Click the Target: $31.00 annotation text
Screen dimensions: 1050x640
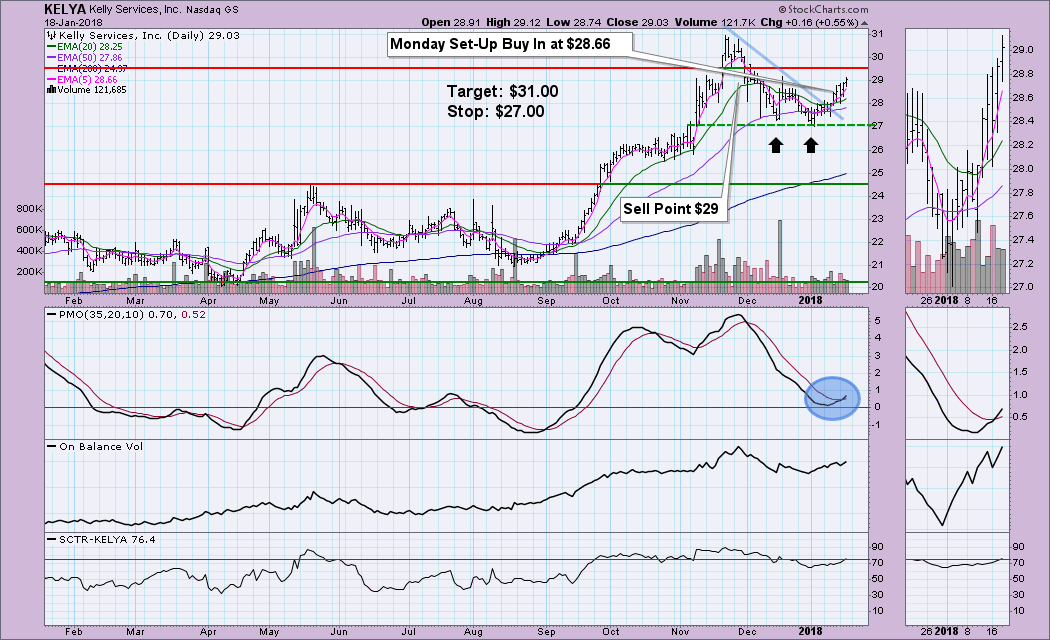502,91
